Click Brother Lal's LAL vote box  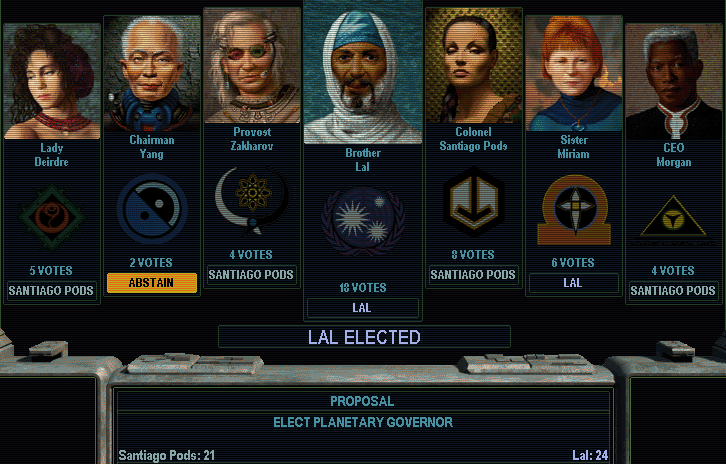363,308
